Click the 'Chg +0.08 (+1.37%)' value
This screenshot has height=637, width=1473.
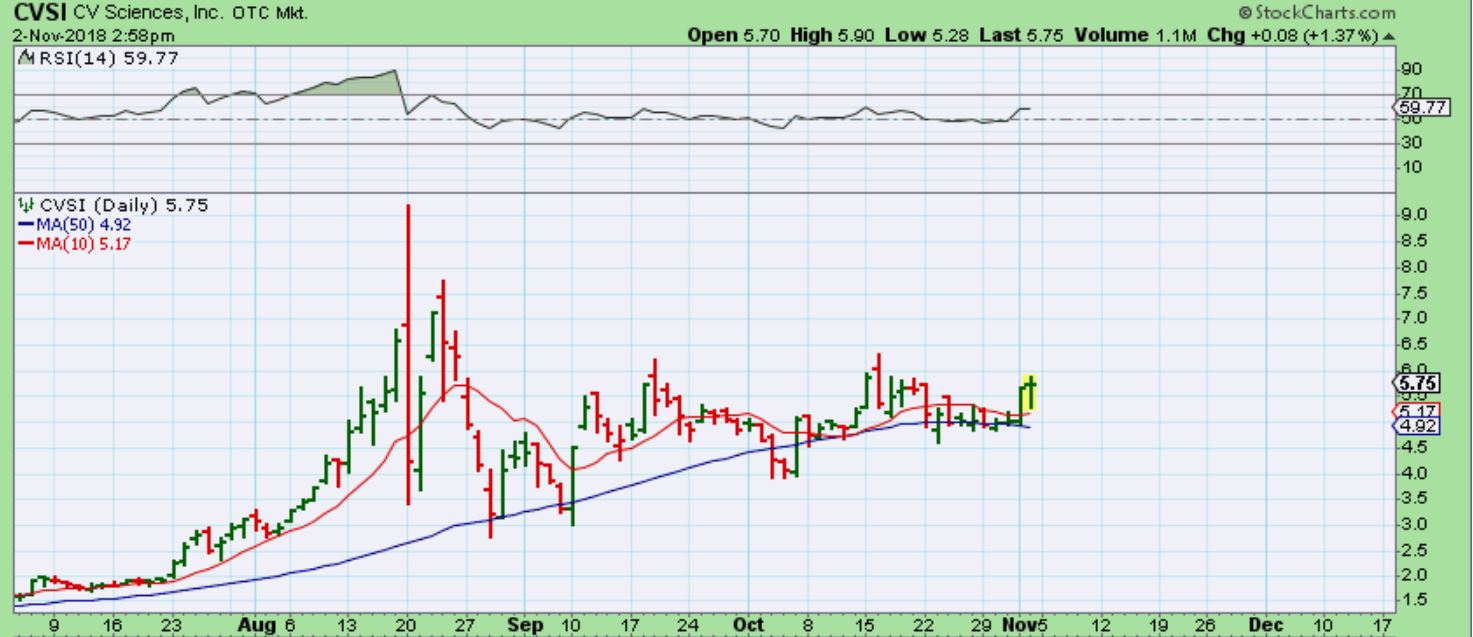pos(1294,35)
